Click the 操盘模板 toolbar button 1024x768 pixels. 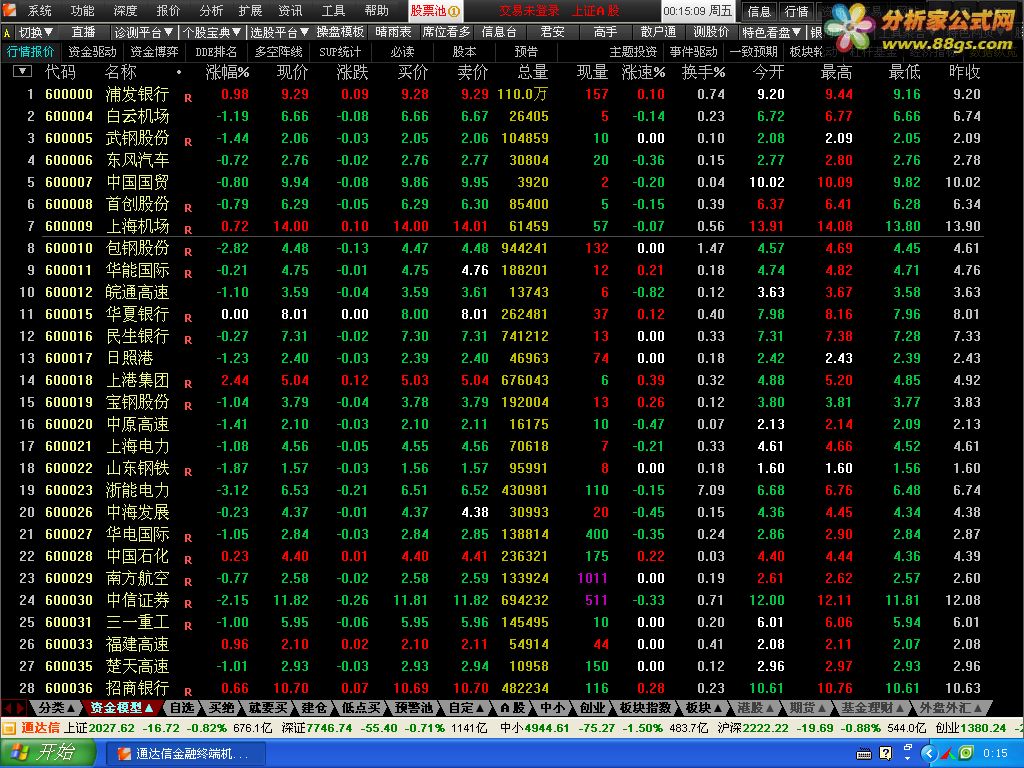pos(340,32)
